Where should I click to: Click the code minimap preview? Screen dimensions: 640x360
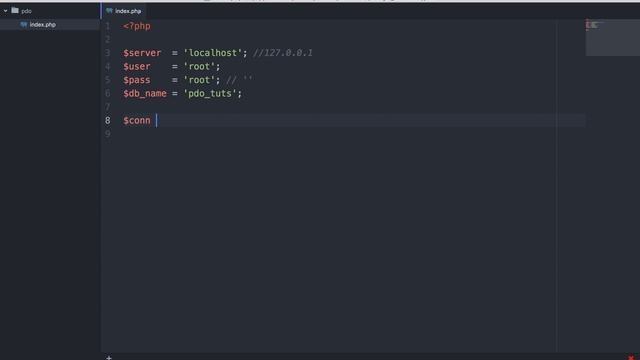pos(612,38)
